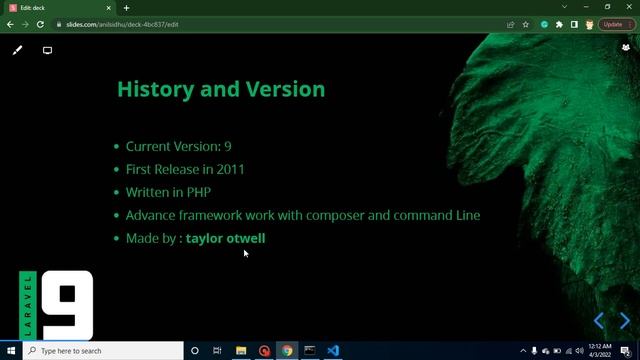Open Visual Studio Code on taskbar
640x360 pixels.
coord(333,351)
